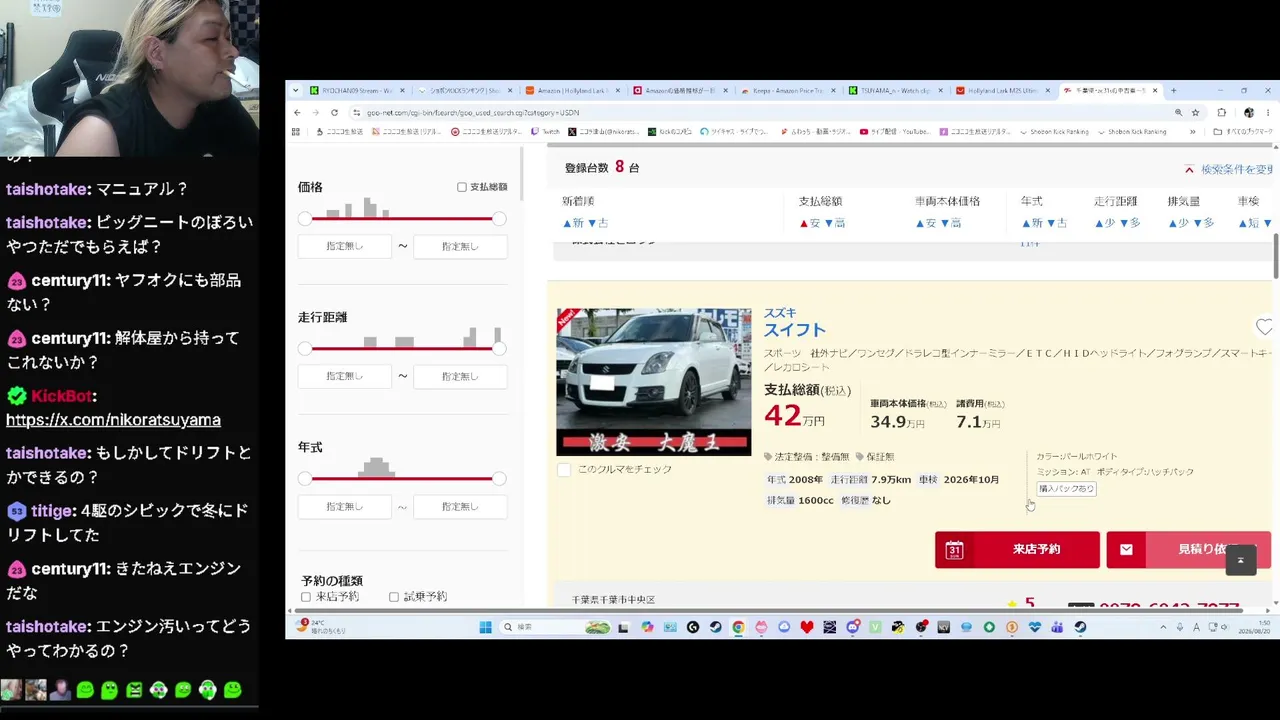Screen dimensions: 1280x720
Task: Click the results page vertical scrollbar
Action: point(1276,256)
